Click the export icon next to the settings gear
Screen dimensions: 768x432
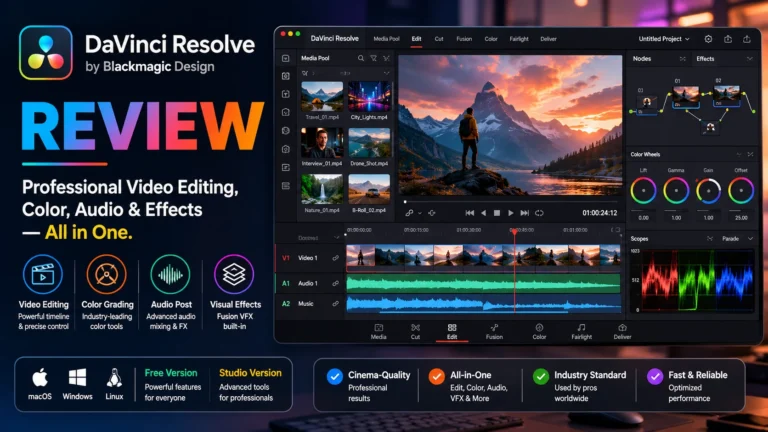(x=728, y=39)
